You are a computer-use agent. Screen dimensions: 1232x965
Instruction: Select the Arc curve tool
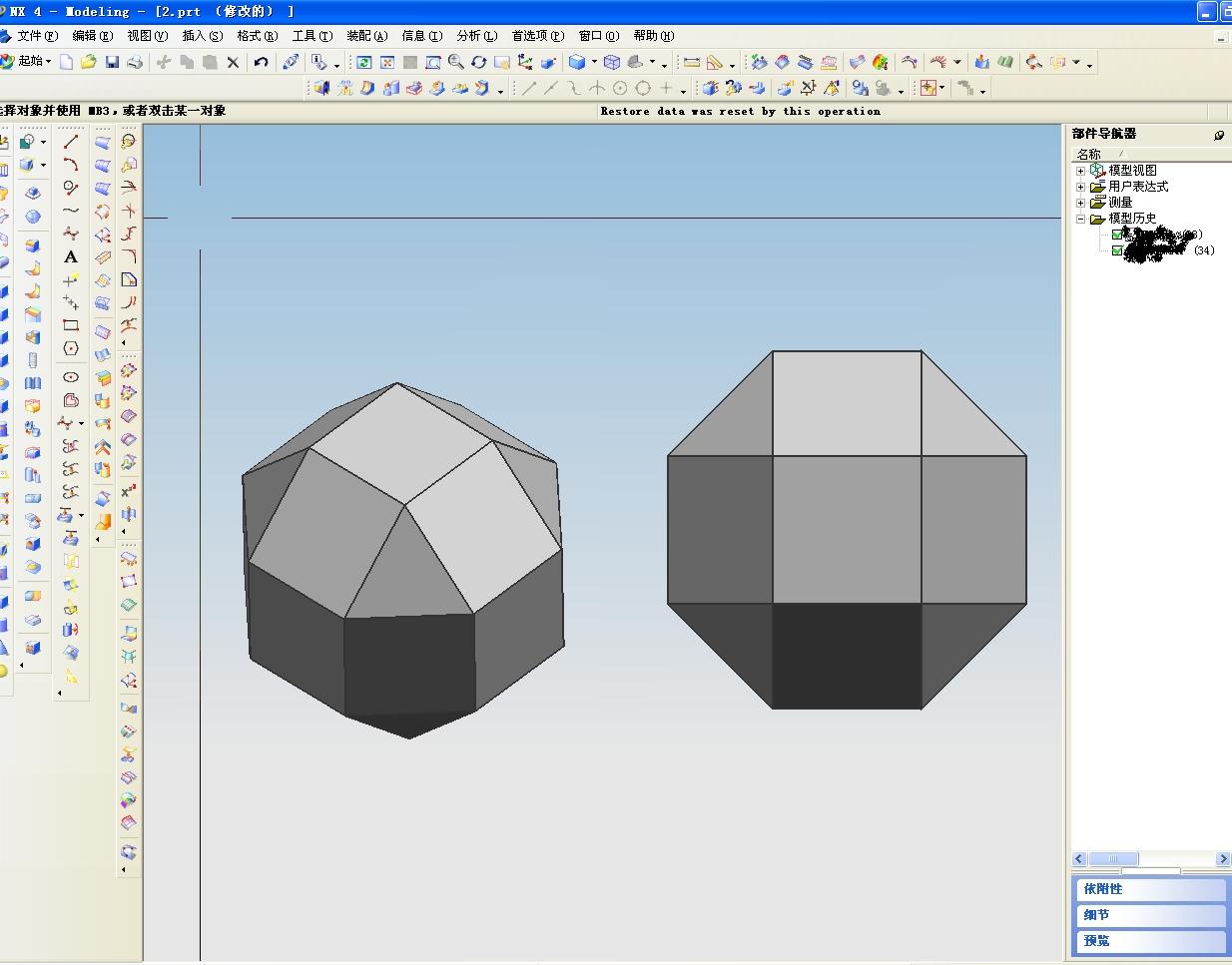pos(71,165)
